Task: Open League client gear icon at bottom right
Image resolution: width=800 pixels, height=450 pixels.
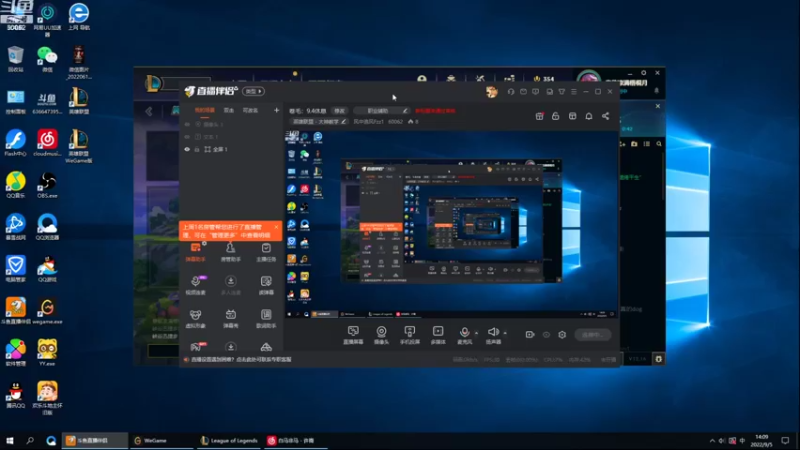Action: [x=659, y=359]
